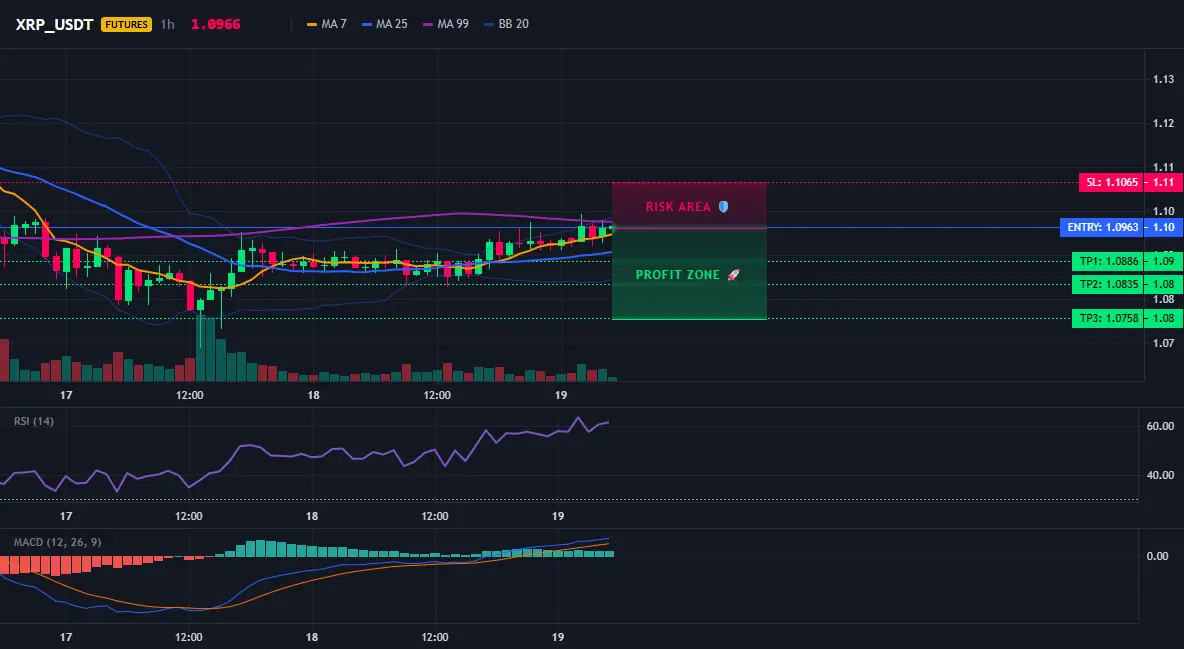1184x649 pixels.
Task: Click the 1.07 price axis label
Action: [1163, 343]
